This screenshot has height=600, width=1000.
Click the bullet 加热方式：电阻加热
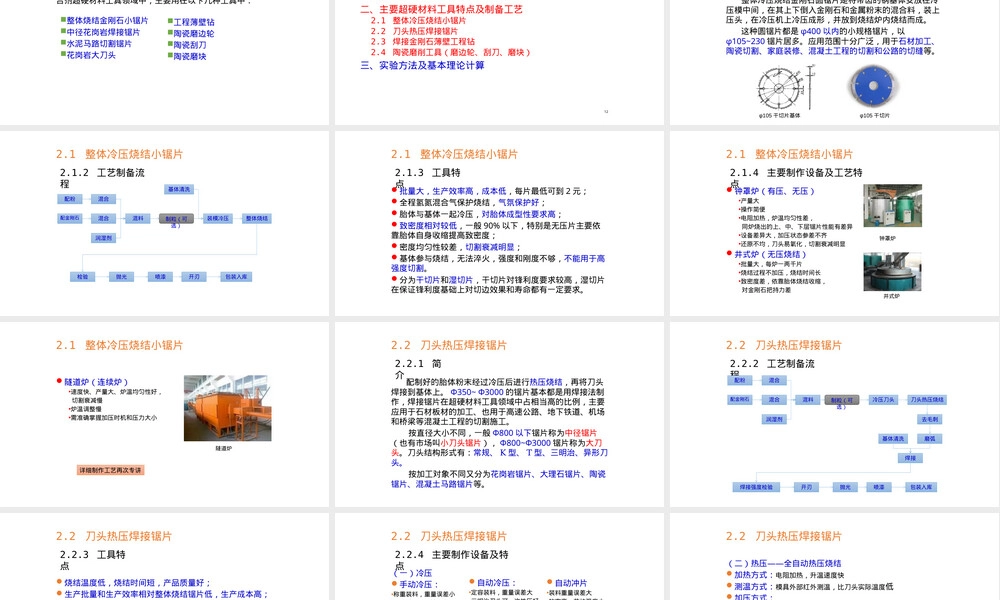[x=790, y=574]
